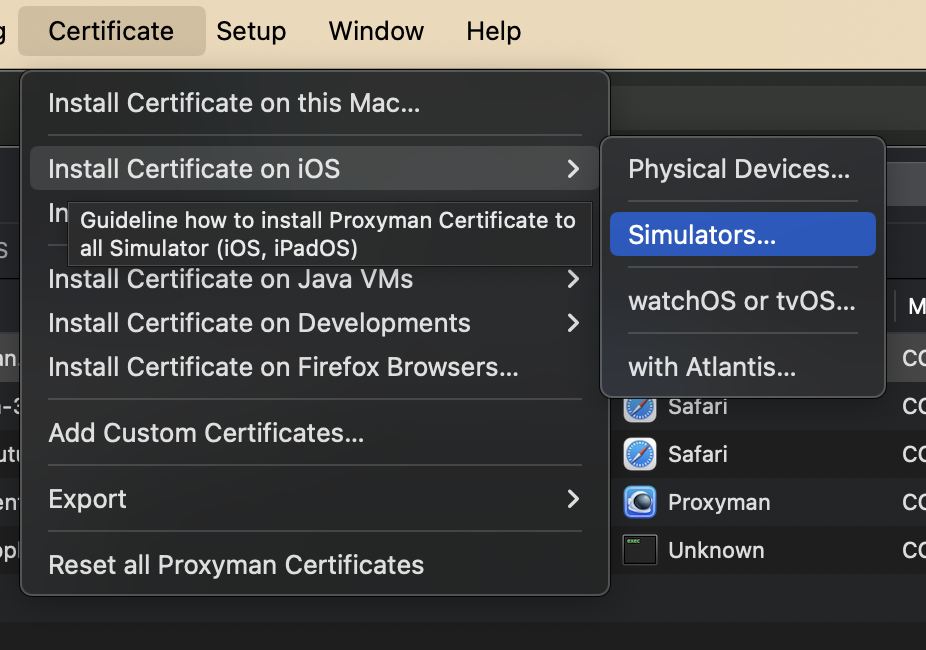Choose watchOS or tvOS… option
Viewport: 926px width, 650px height.
pyautogui.click(x=742, y=301)
